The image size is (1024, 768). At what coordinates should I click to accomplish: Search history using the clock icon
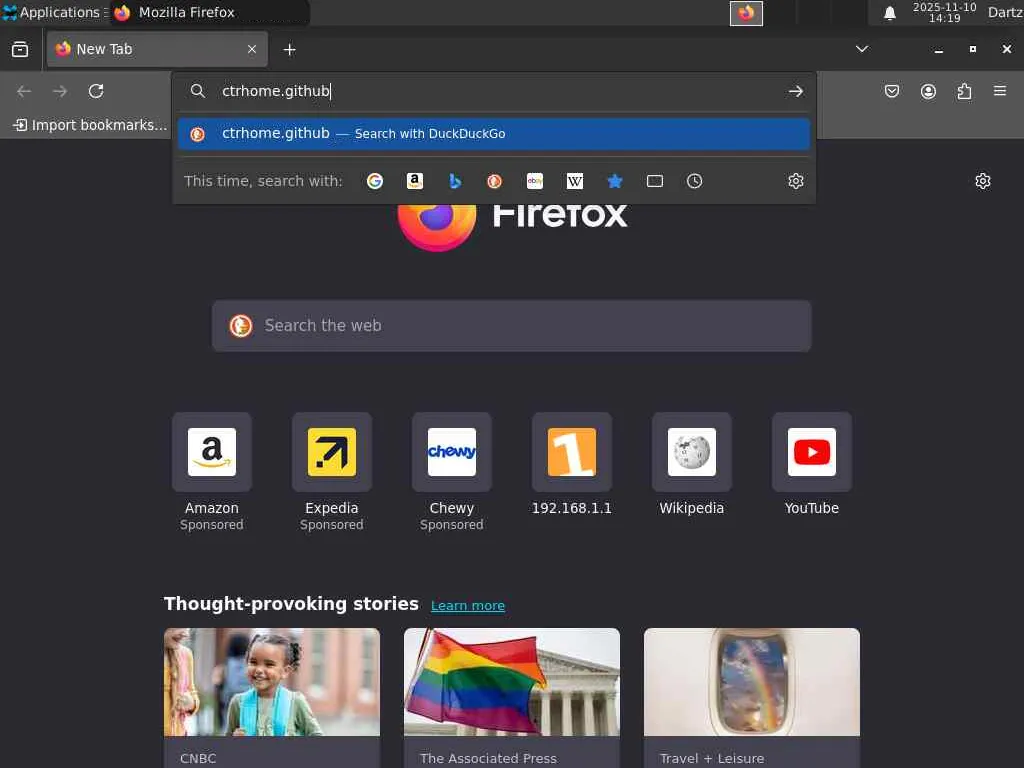coord(694,181)
